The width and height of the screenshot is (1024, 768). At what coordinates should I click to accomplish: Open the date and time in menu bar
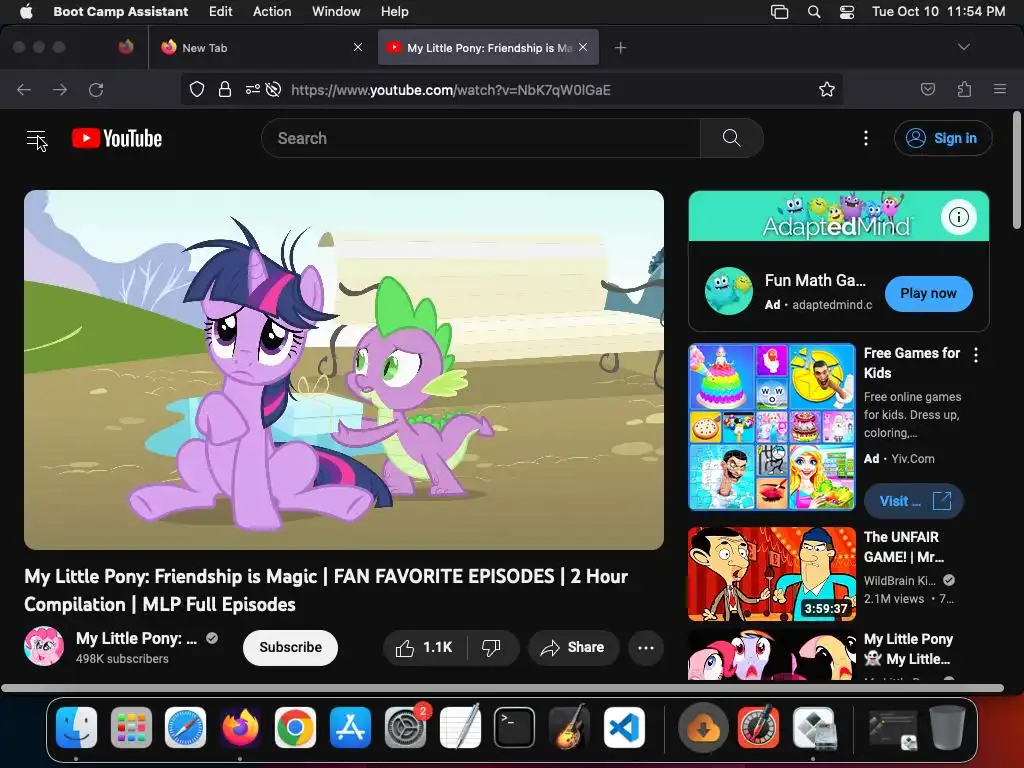point(938,12)
